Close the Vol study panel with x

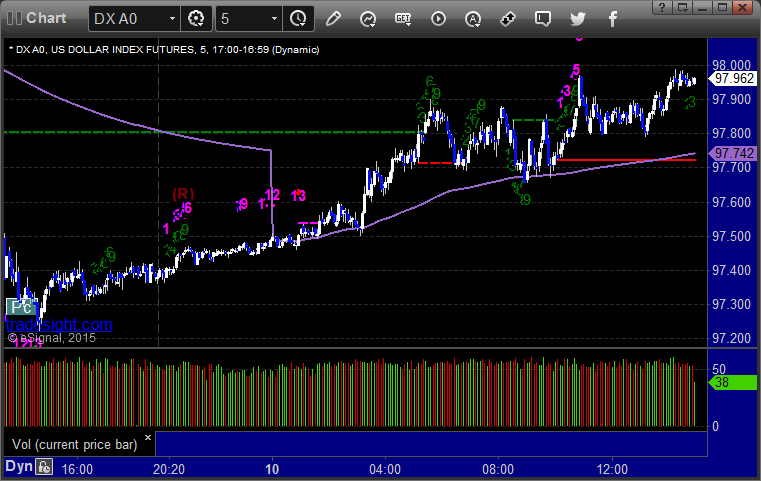click(148, 438)
